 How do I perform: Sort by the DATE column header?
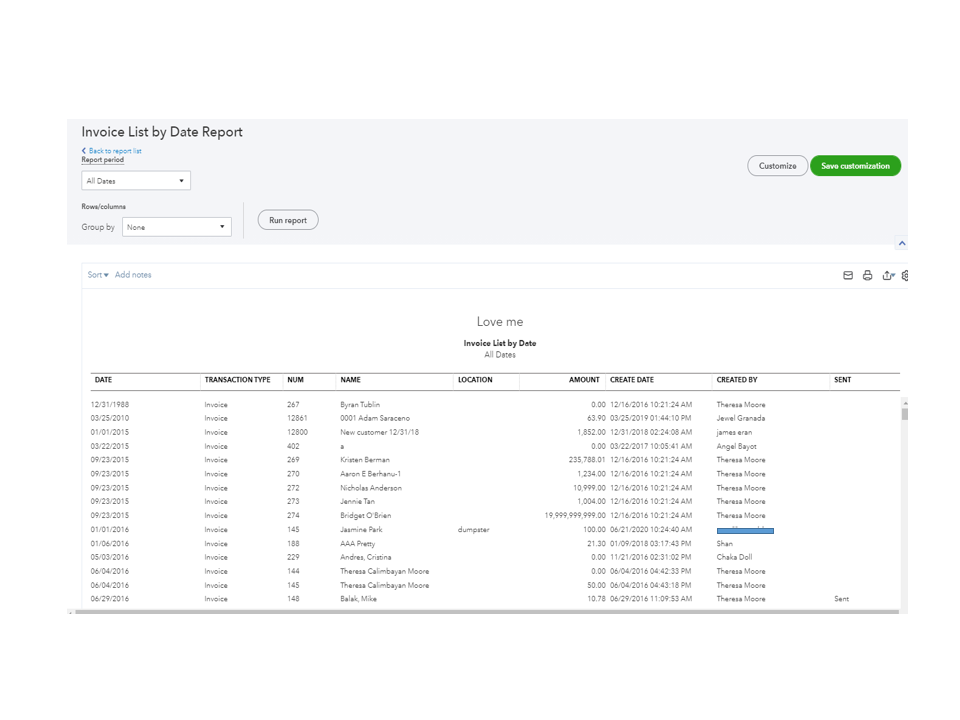click(x=103, y=380)
